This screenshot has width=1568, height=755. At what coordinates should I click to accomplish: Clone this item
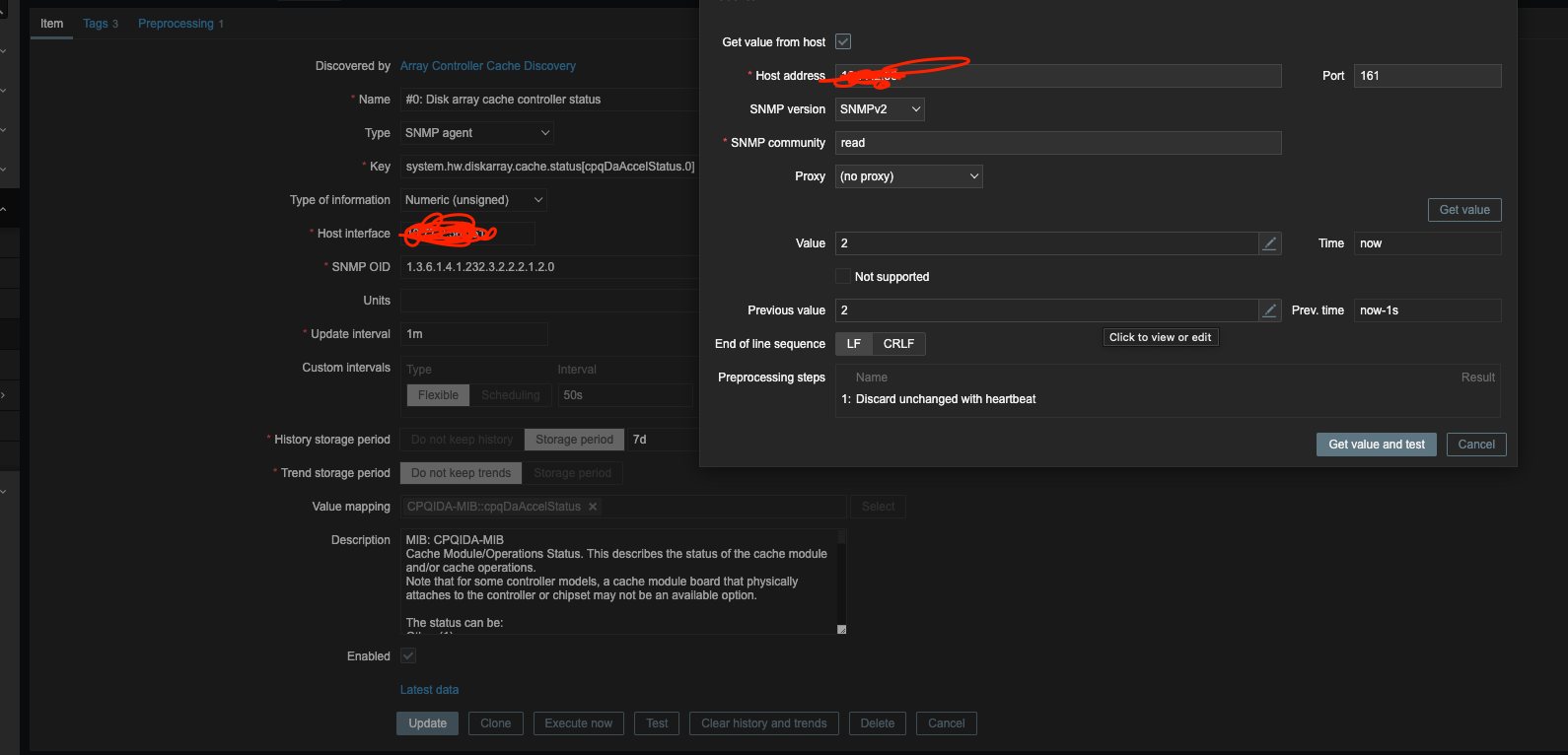tap(495, 723)
